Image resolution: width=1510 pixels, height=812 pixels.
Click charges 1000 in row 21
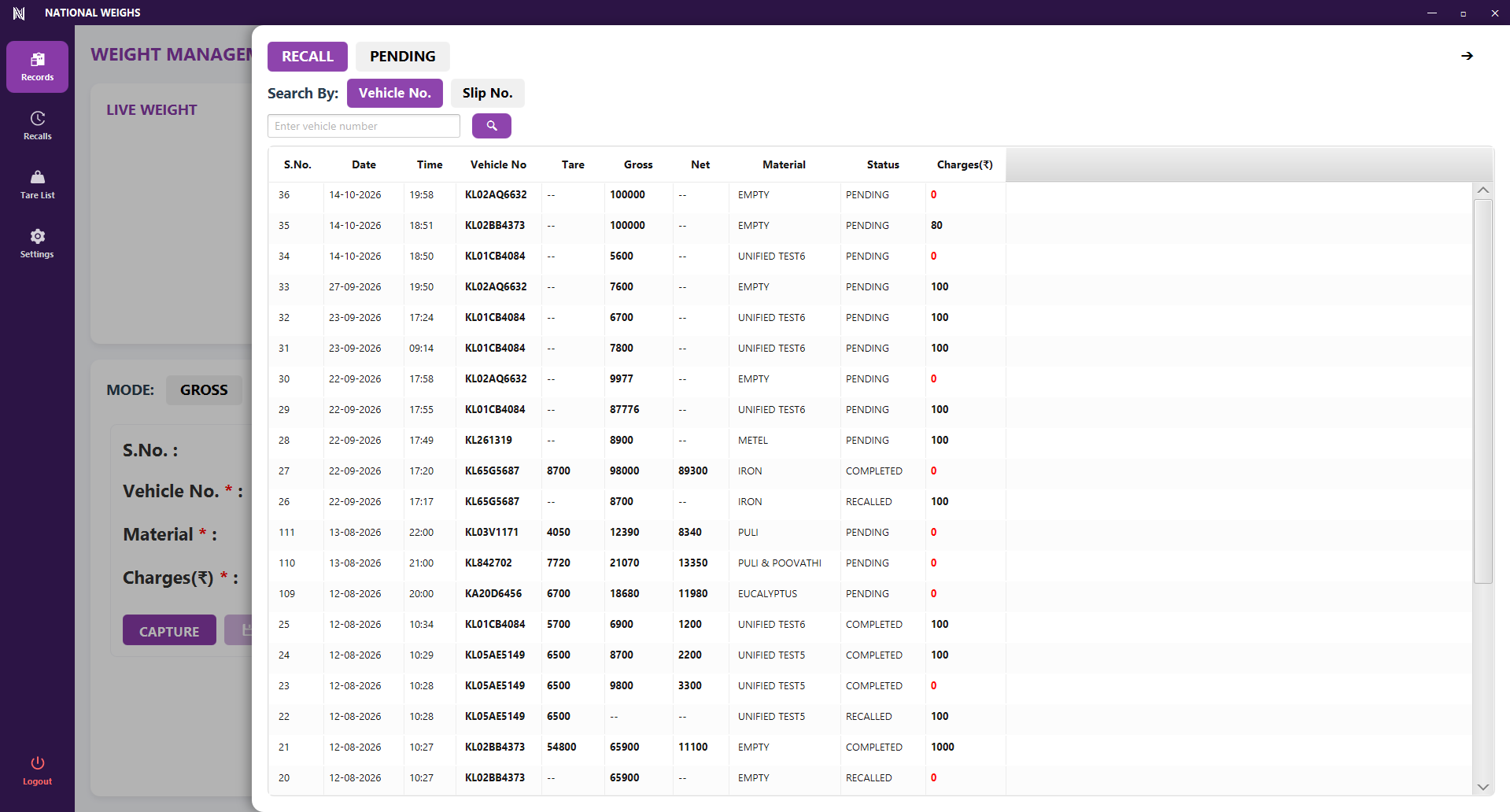click(x=943, y=747)
